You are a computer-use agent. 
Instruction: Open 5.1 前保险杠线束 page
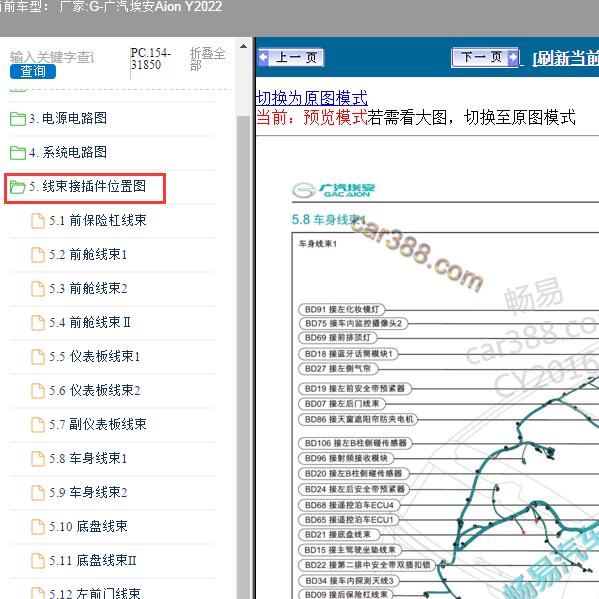[x=98, y=220]
